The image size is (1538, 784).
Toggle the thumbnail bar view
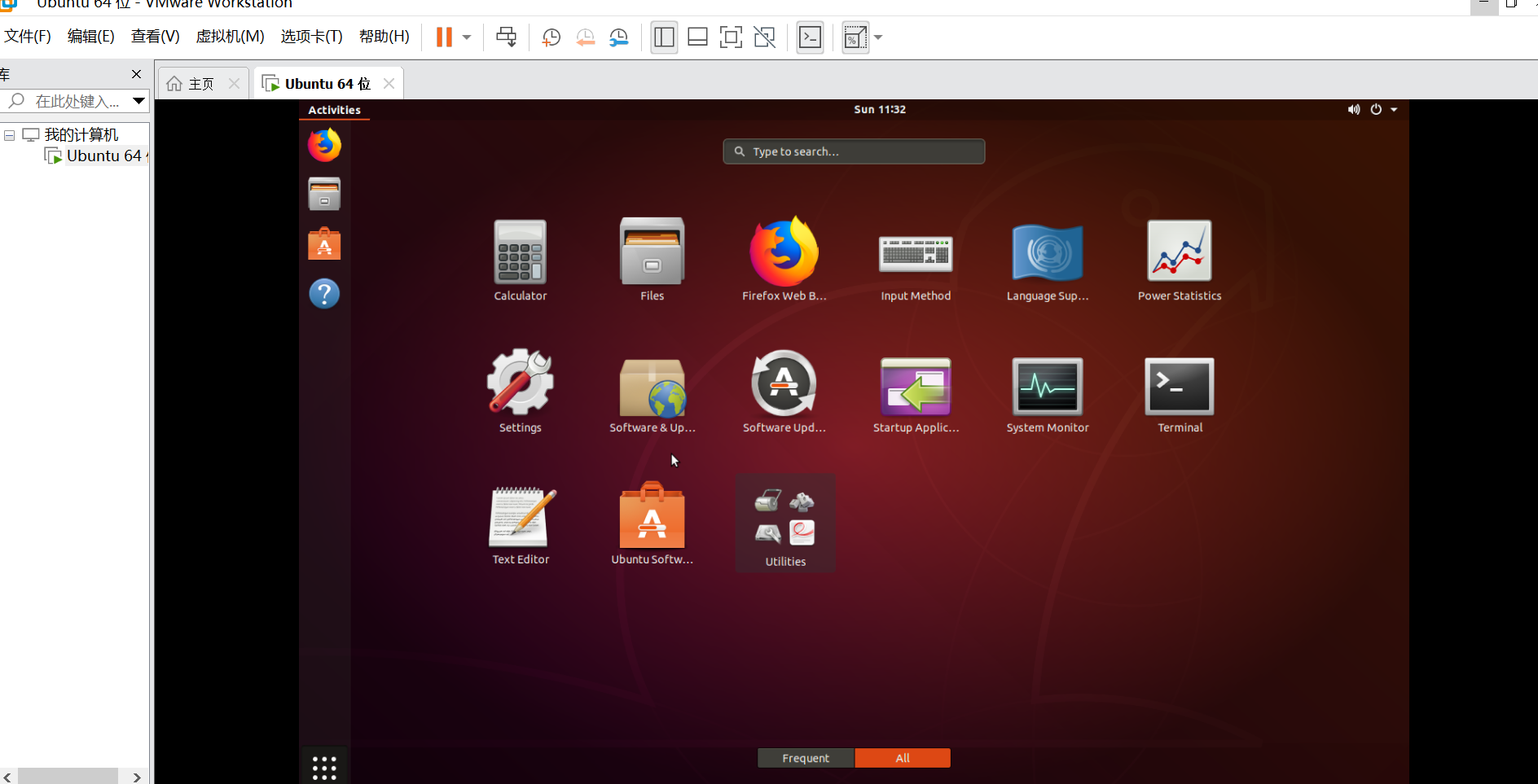[697, 37]
